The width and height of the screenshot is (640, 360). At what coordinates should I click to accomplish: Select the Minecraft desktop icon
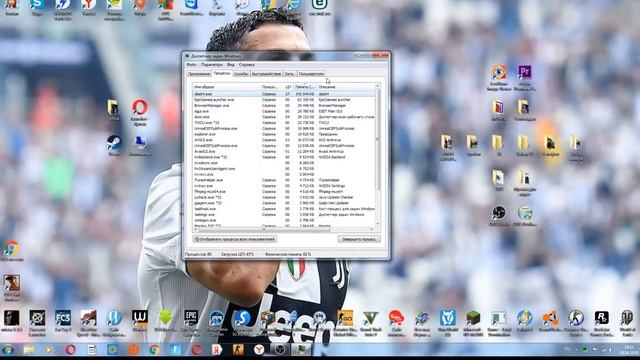473,323
